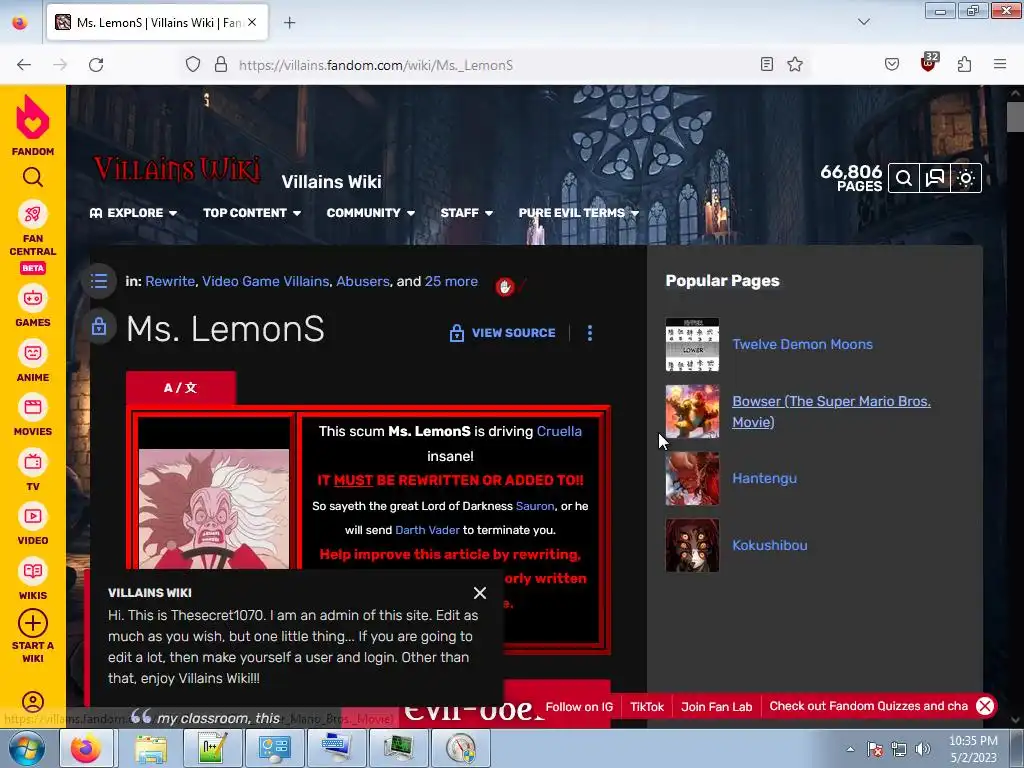Open File Explorer on the taskbar
Screen dimensions: 1024x768
pos(151,748)
